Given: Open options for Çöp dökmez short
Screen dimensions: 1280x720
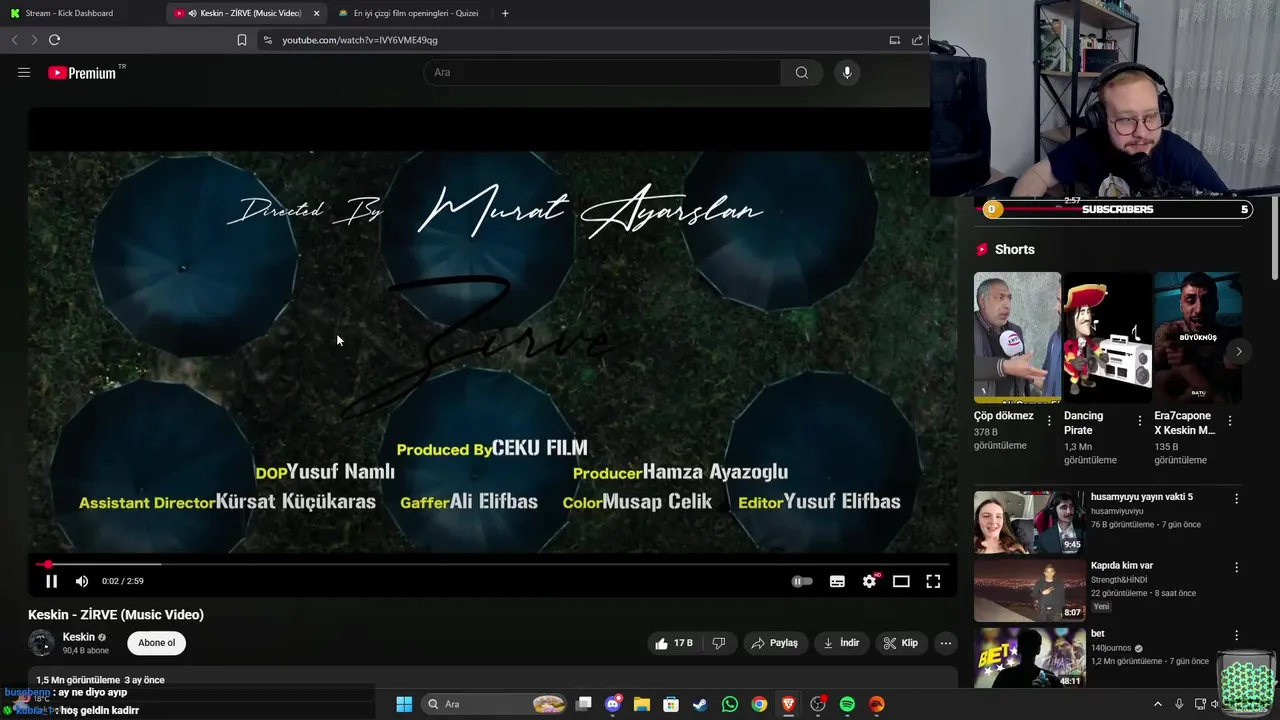Looking at the screenshot, I should click(1049, 421).
